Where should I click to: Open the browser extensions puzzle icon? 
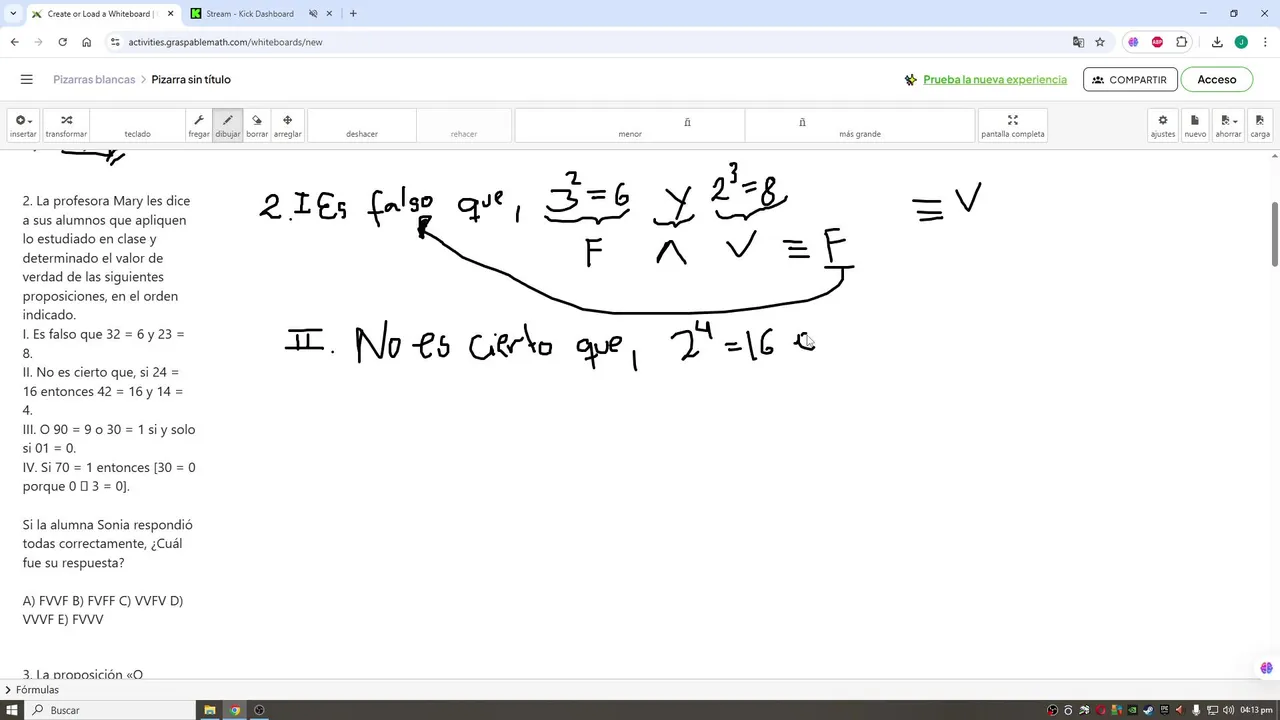tap(1182, 42)
